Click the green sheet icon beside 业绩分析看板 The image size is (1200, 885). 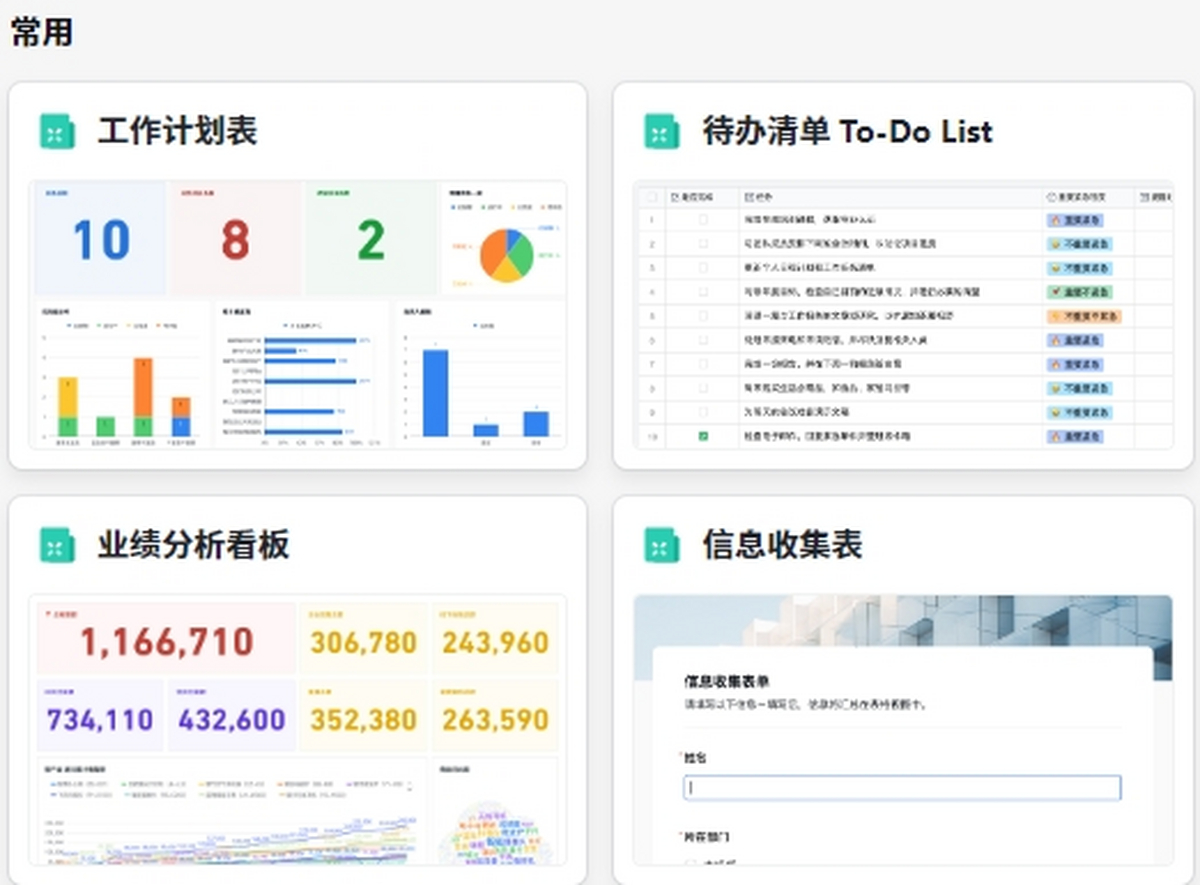pos(57,545)
